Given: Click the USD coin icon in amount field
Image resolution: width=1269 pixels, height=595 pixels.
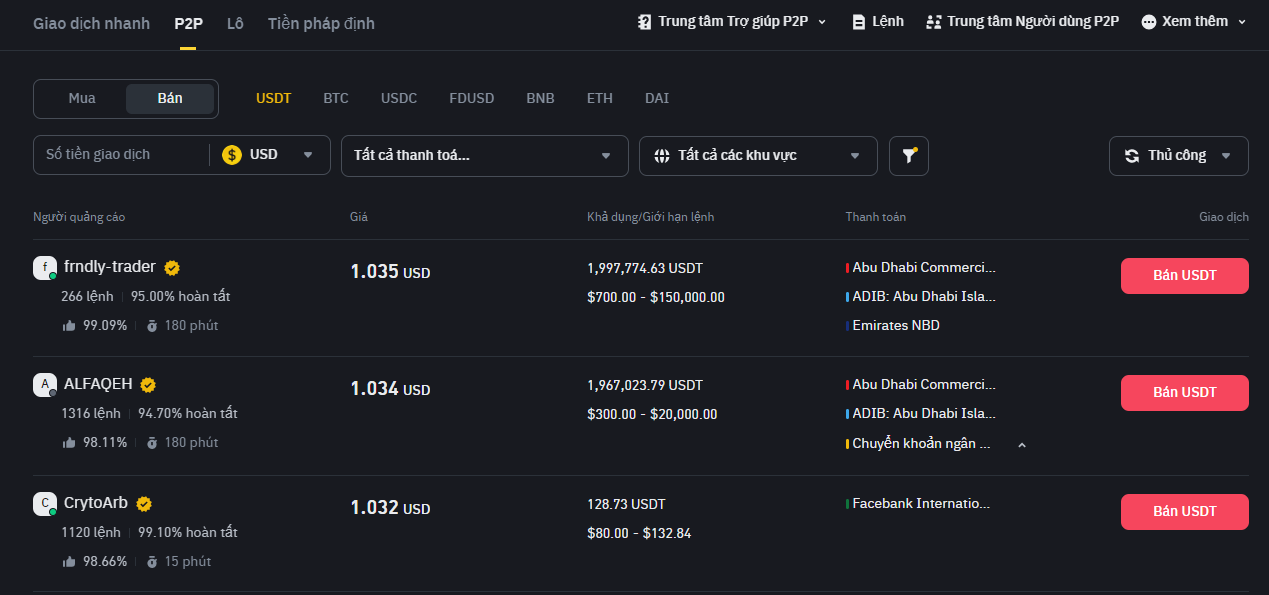Looking at the screenshot, I should [232, 155].
